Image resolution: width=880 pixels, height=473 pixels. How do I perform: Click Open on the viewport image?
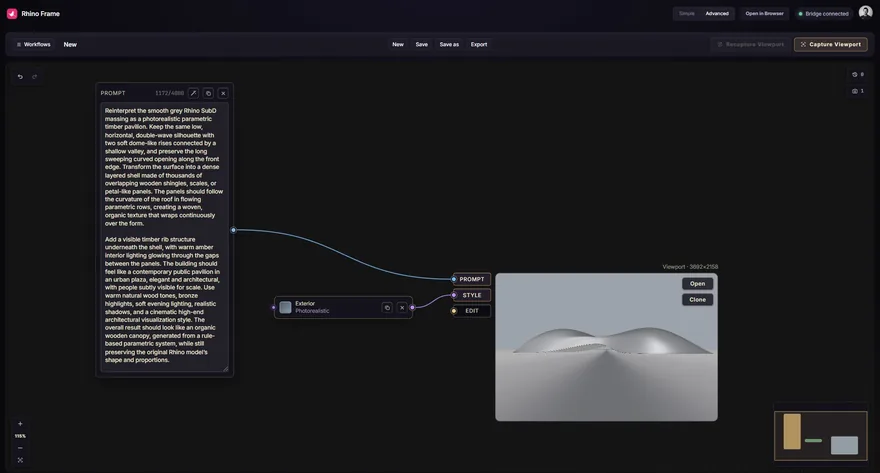point(698,284)
